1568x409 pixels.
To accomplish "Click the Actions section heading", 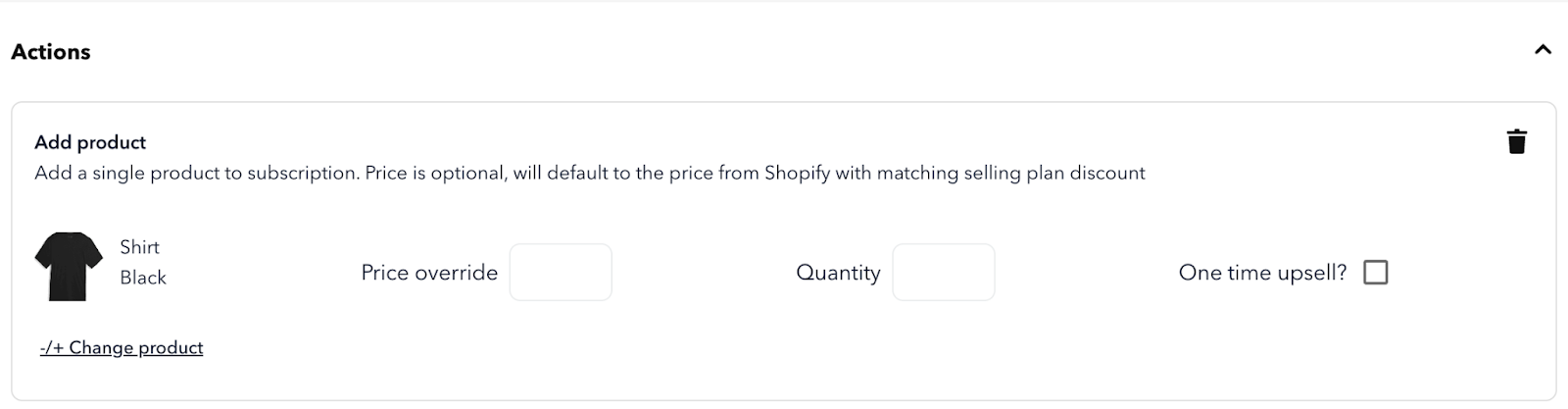I will pyautogui.click(x=51, y=52).
